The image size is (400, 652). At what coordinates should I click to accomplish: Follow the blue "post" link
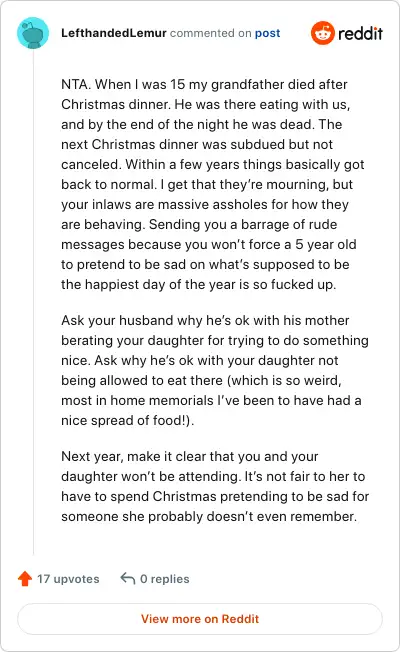click(x=267, y=33)
